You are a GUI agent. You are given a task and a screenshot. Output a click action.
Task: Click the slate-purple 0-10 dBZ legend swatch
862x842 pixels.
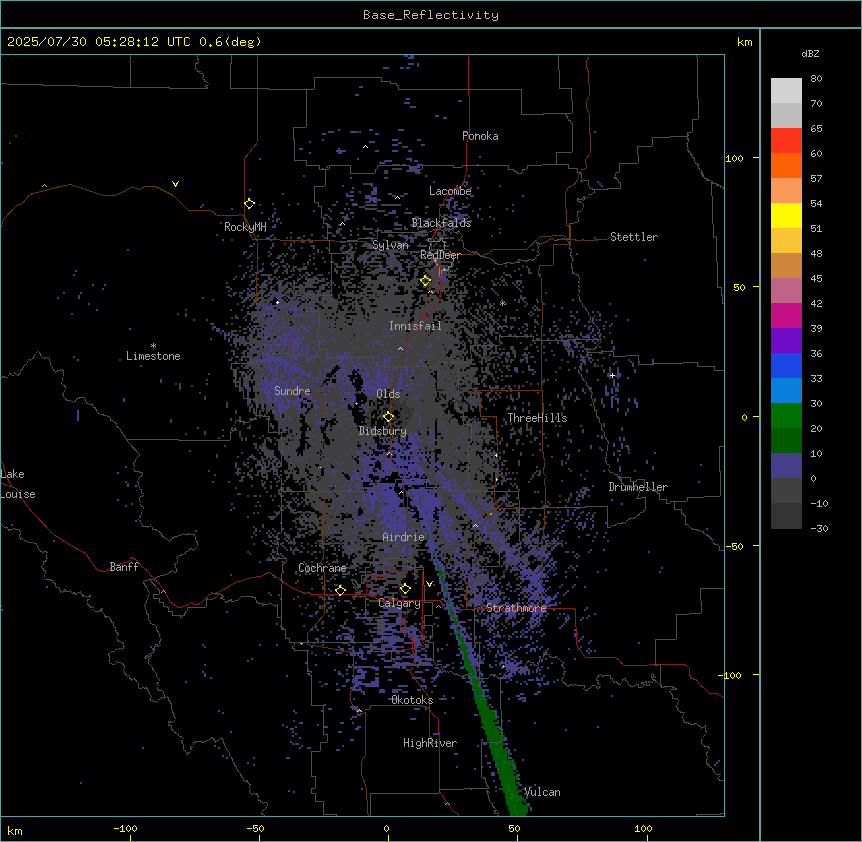coord(786,466)
